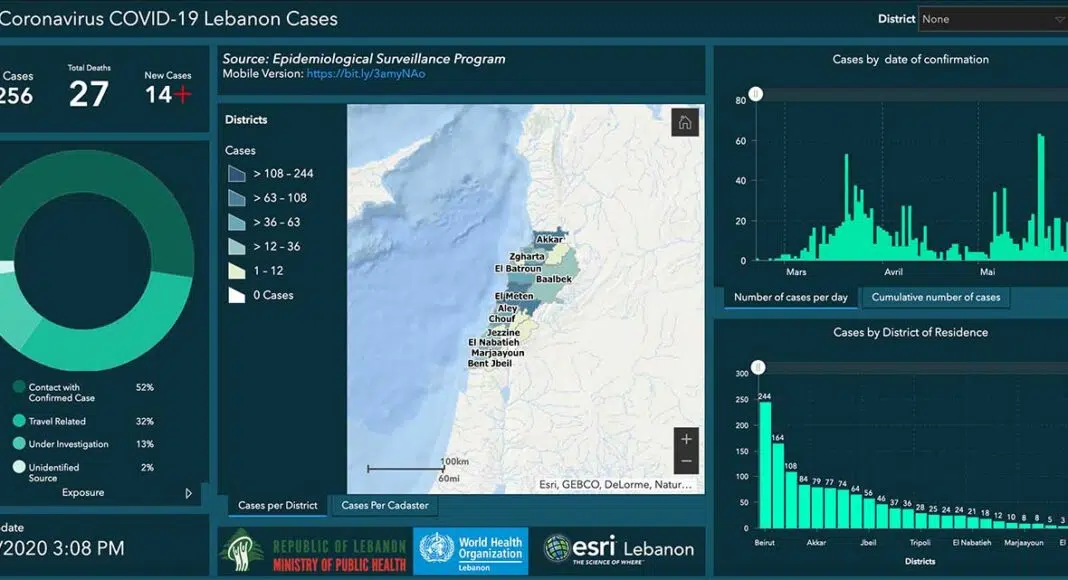Open the District filter dropdown
Viewport: 1068px width, 580px height.
tap(992, 19)
